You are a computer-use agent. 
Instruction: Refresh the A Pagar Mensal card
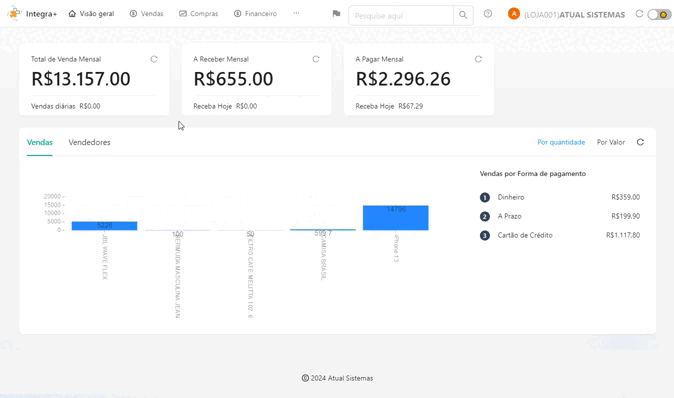click(478, 59)
